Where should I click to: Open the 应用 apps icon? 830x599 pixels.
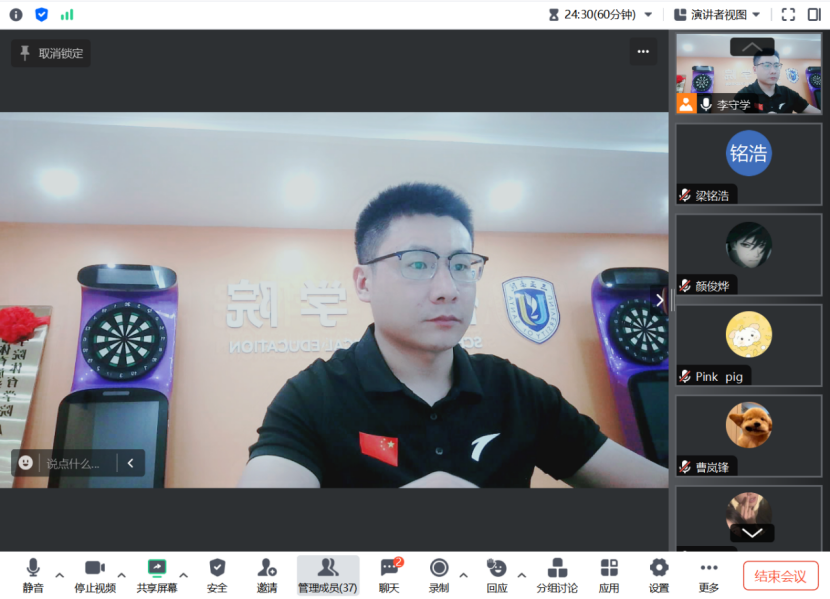point(608,569)
